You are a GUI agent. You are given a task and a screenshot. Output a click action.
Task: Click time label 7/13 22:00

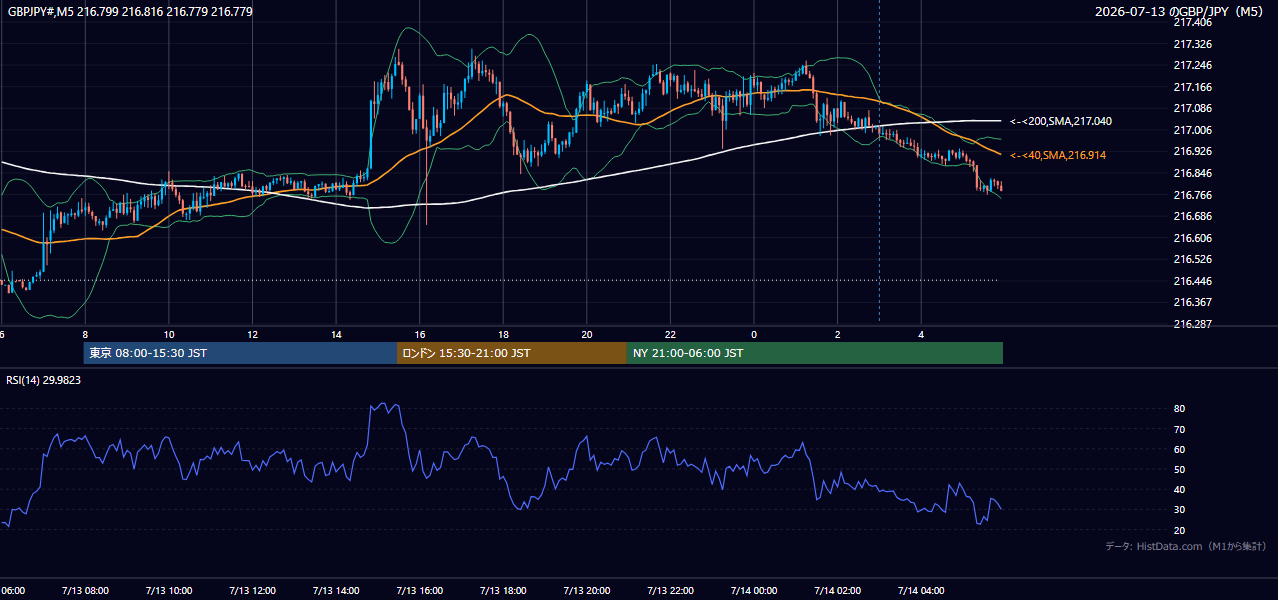coord(670,590)
